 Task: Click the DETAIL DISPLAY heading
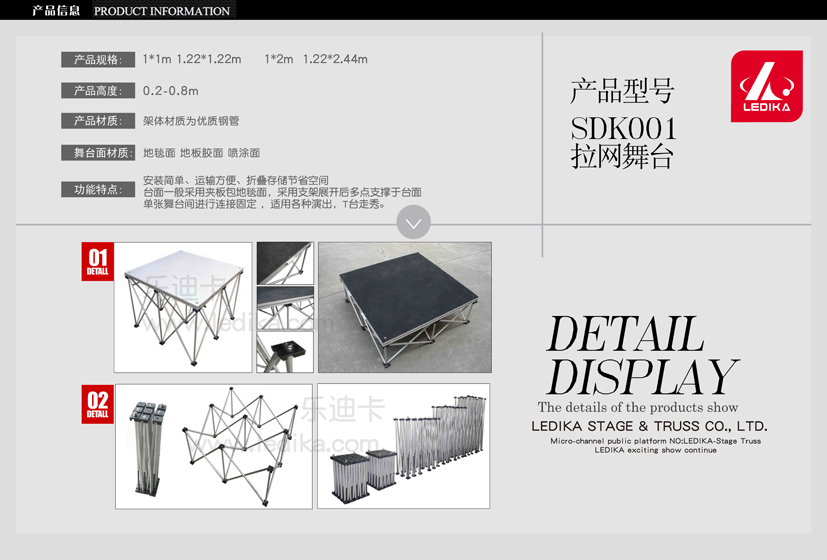pos(642,355)
